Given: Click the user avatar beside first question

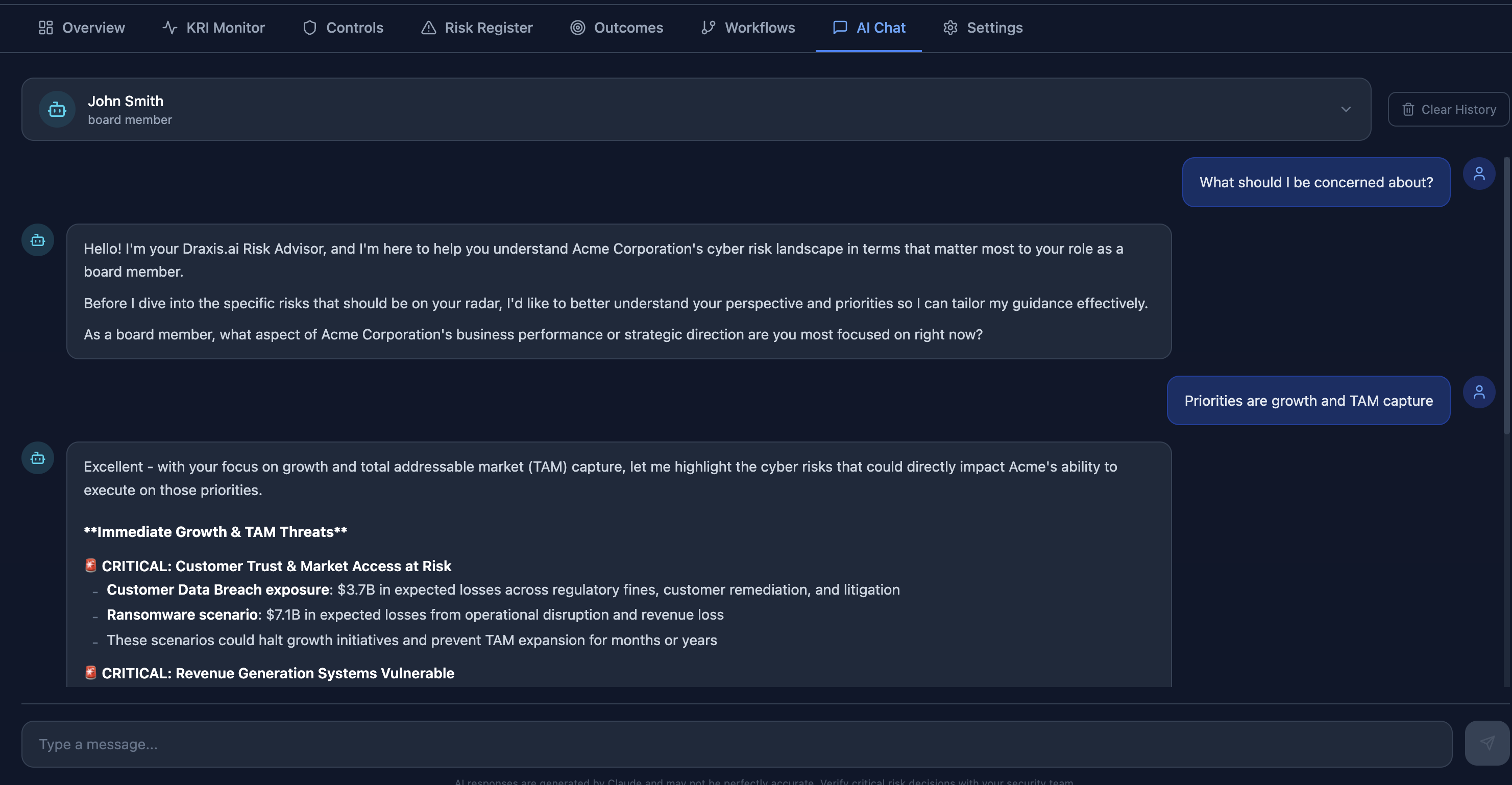Looking at the screenshot, I should point(1478,174).
